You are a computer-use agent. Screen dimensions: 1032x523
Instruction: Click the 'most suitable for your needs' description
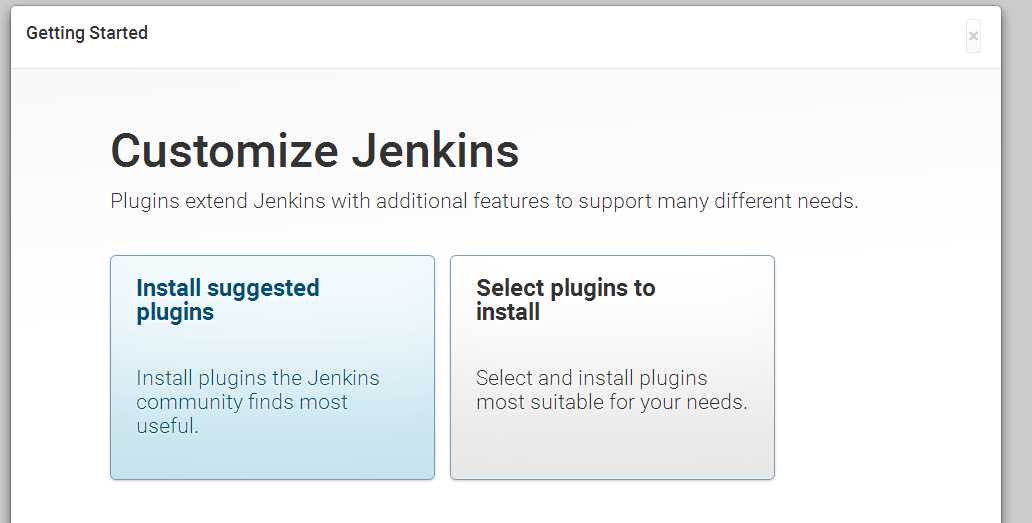(x=611, y=402)
